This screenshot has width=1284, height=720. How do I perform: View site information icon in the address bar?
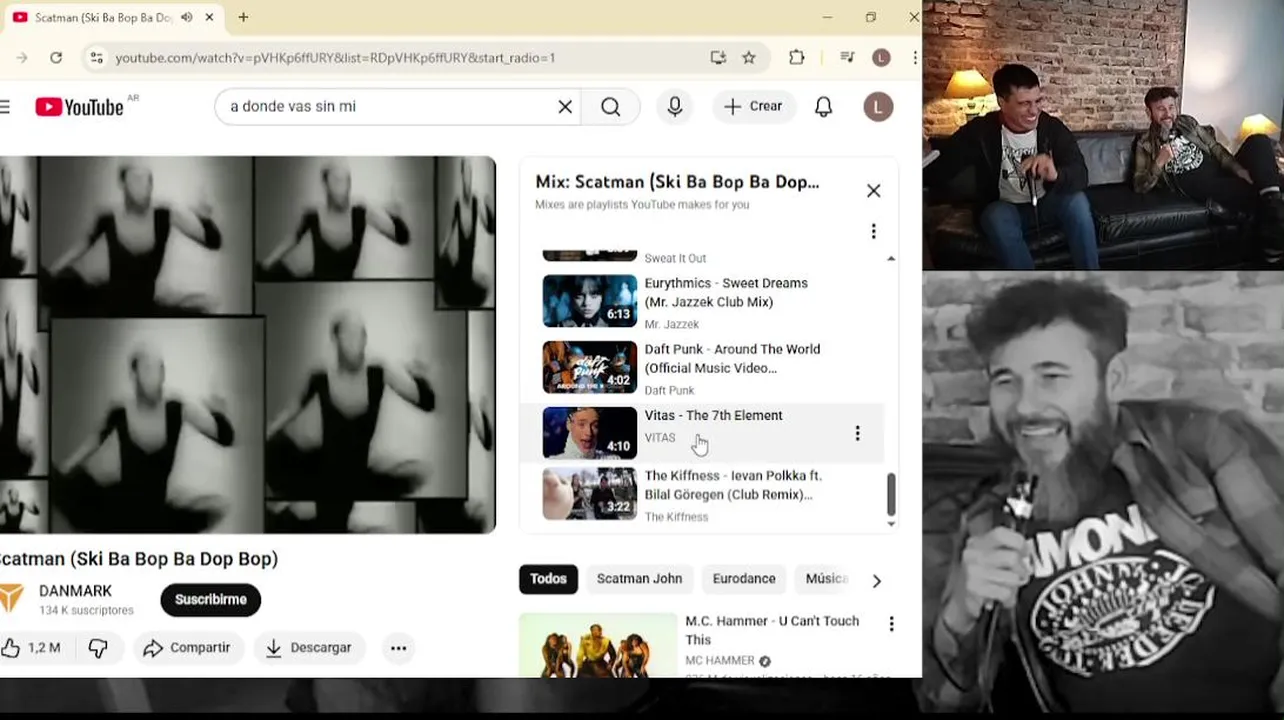pos(94,58)
